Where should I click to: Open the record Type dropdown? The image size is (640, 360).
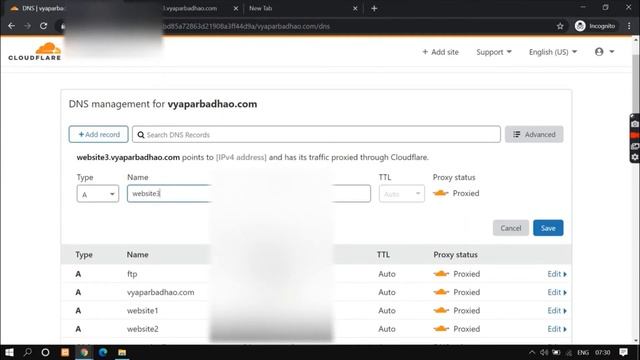click(x=98, y=194)
